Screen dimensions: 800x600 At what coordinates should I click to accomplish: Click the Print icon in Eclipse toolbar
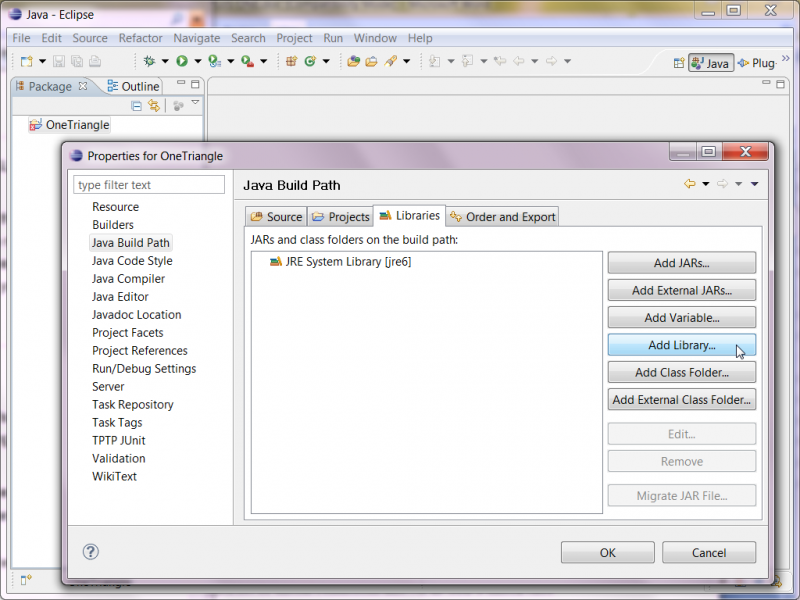click(x=95, y=61)
